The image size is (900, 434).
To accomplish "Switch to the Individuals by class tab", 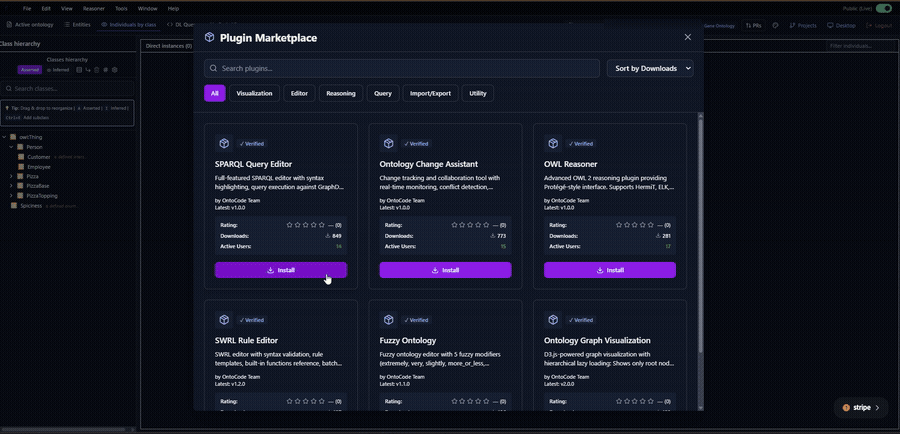I will (129, 25).
